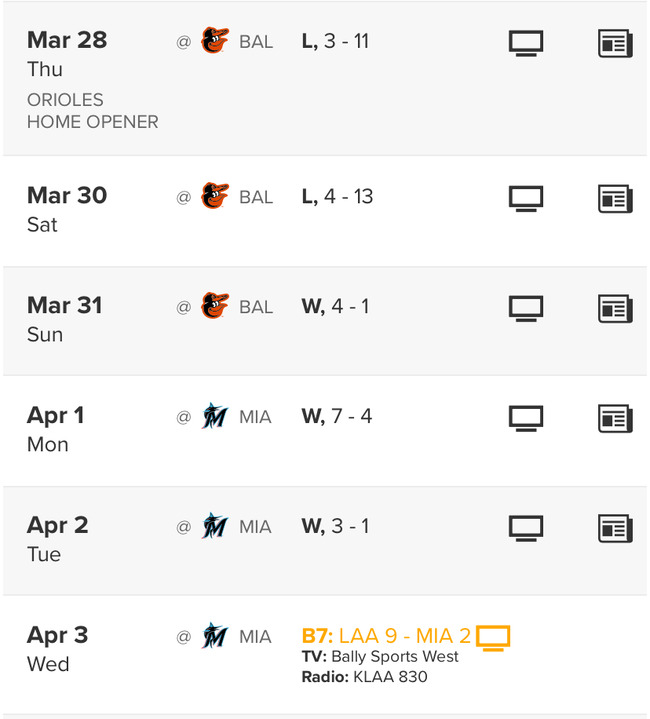The height and width of the screenshot is (719, 650).
Task: Read the Apr 2 game recap
Action: 615,528
